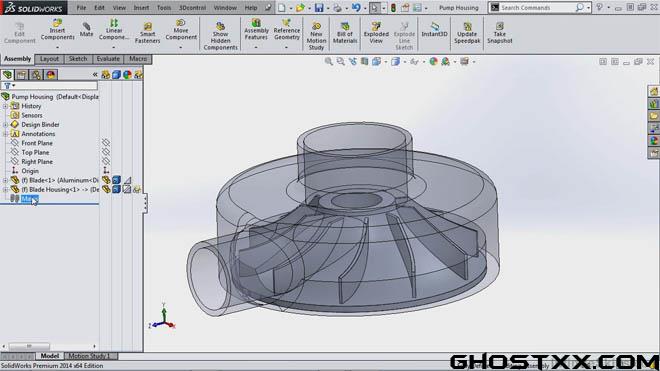This screenshot has height=371, width=660.
Task: Click the Update Speedpak icon
Action: coord(467,33)
